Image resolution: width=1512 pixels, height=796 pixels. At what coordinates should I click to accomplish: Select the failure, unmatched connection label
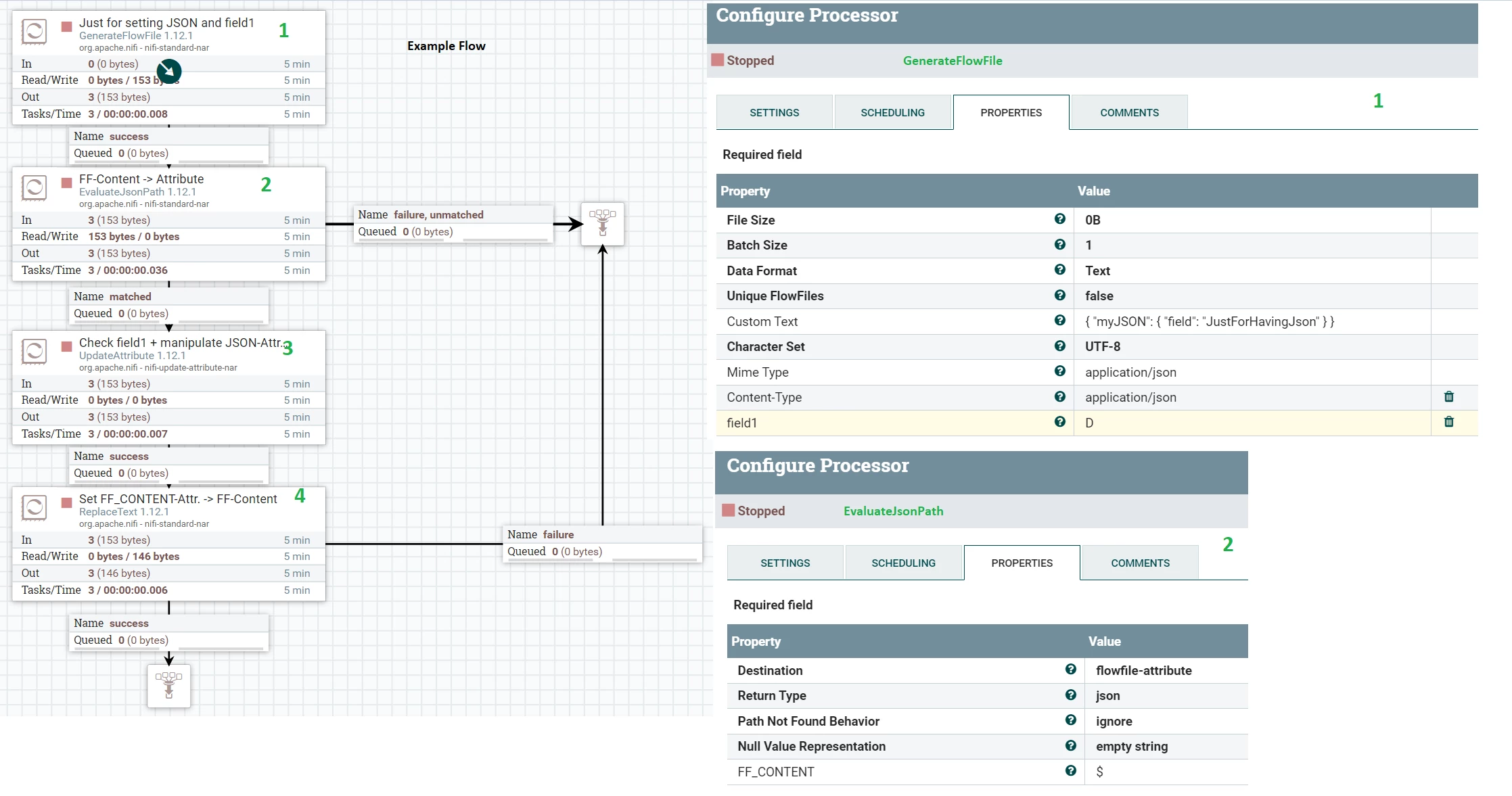[x=453, y=223]
